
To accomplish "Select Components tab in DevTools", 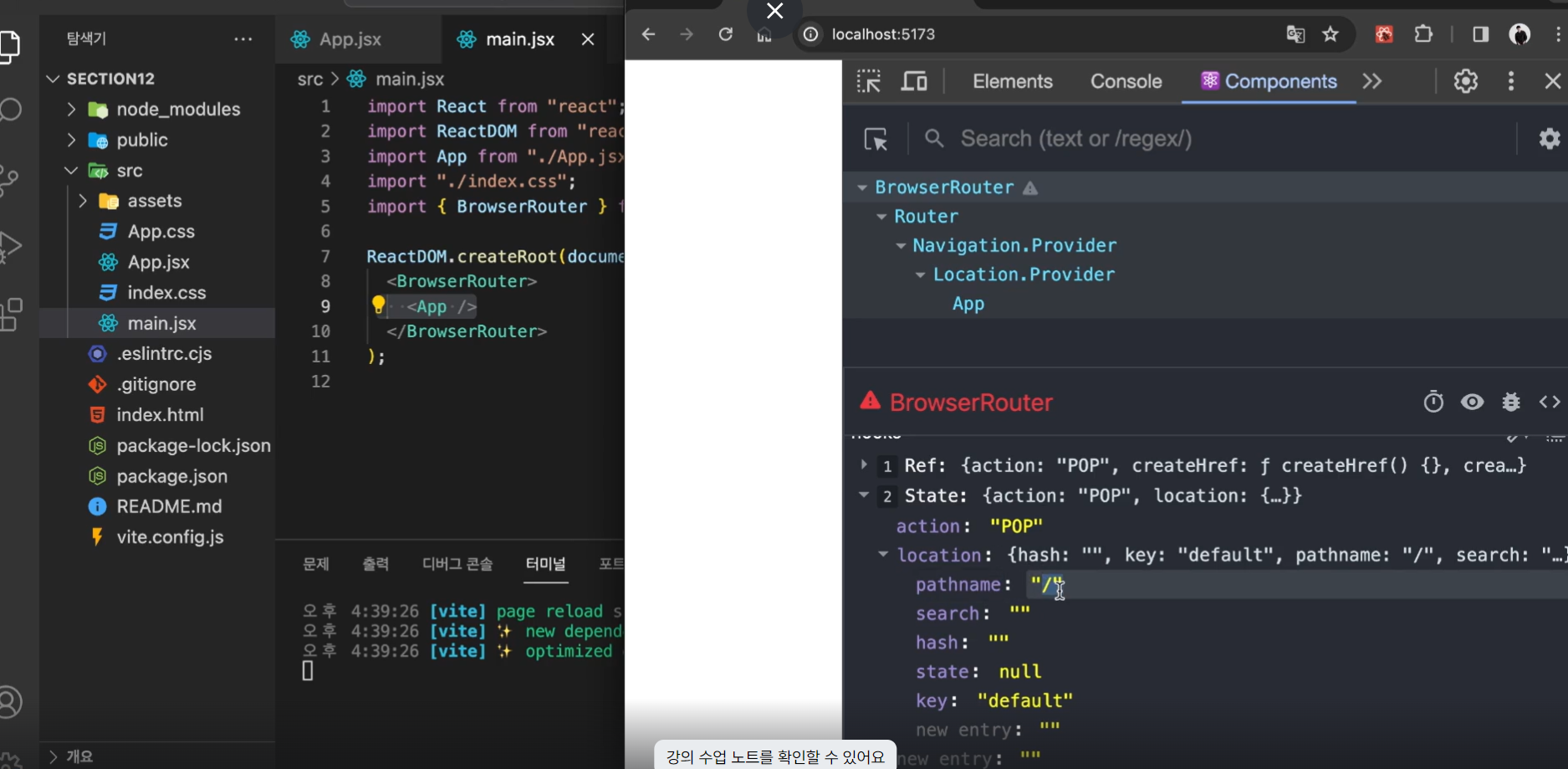I will 1269,81.
